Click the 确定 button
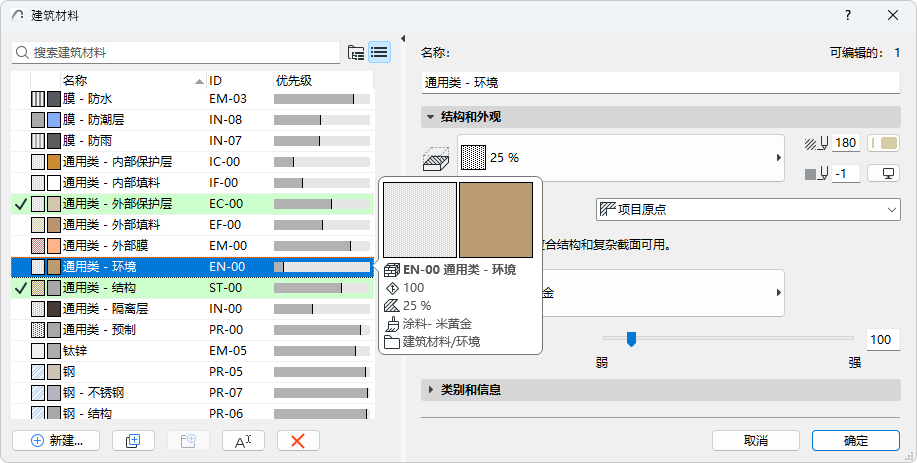The height and width of the screenshot is (463, 917). [856, 440]
